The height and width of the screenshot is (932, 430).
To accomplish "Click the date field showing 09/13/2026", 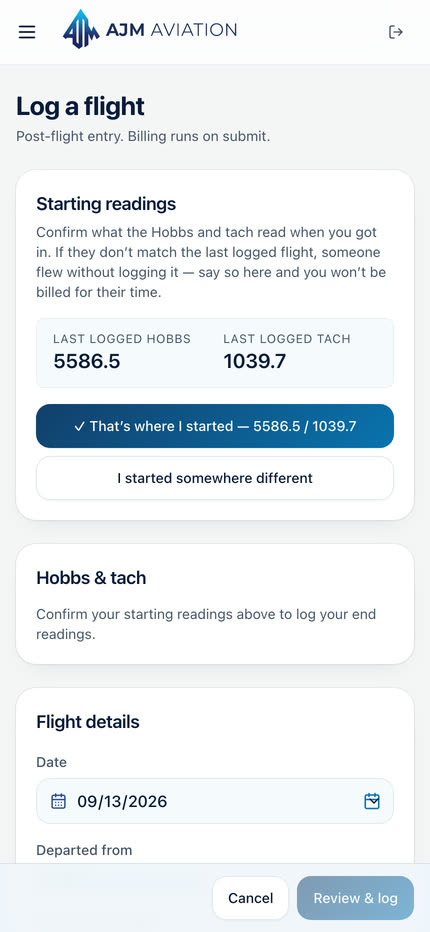I will pyautogui.click(x=215, y=801).
